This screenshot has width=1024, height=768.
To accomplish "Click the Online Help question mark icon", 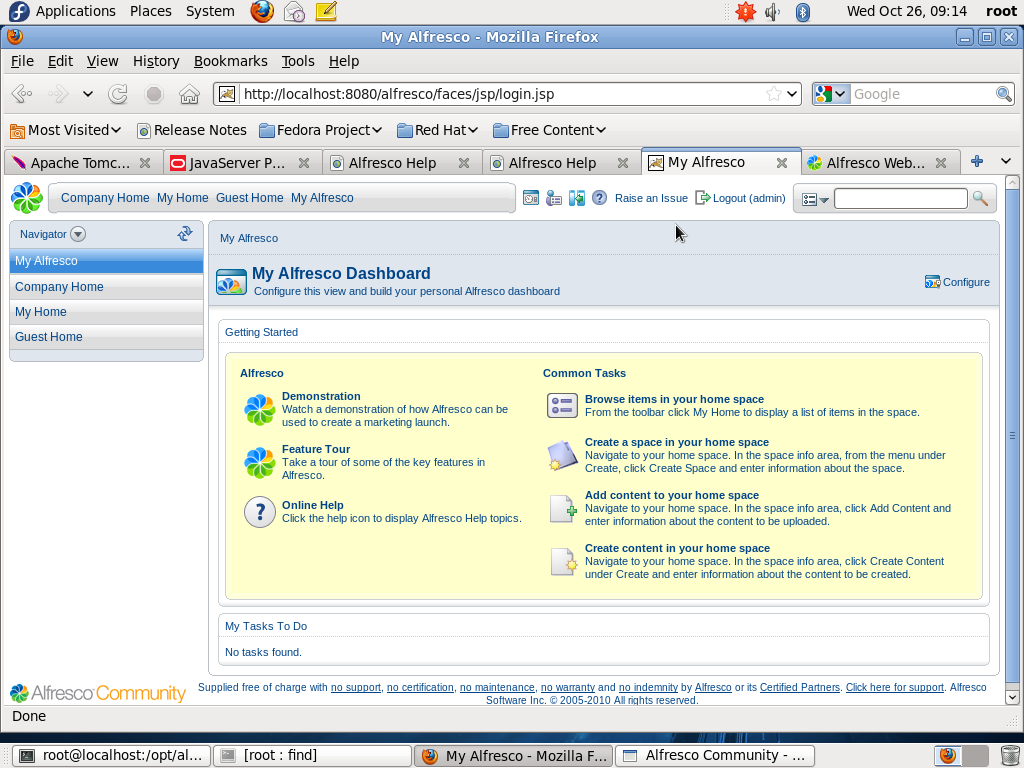I will click(x=259, y=511).
